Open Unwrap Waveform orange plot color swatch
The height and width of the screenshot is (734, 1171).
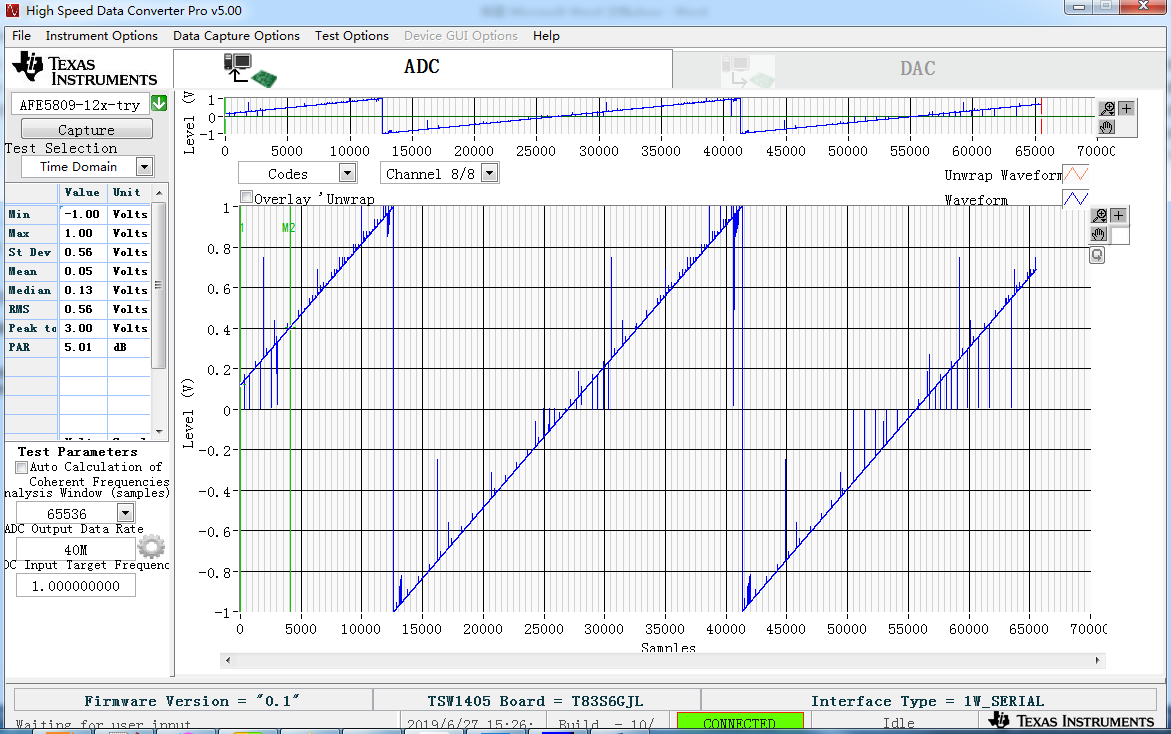pos(1075,175)
